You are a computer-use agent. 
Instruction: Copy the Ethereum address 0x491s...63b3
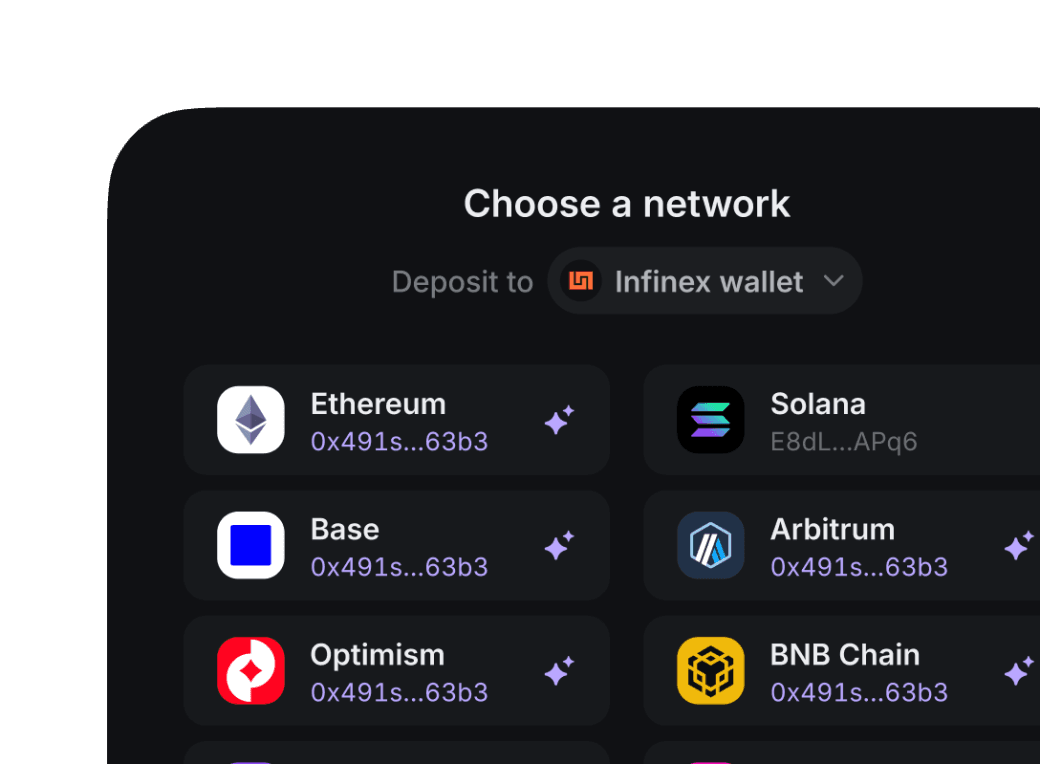click(x=399, y=441)
